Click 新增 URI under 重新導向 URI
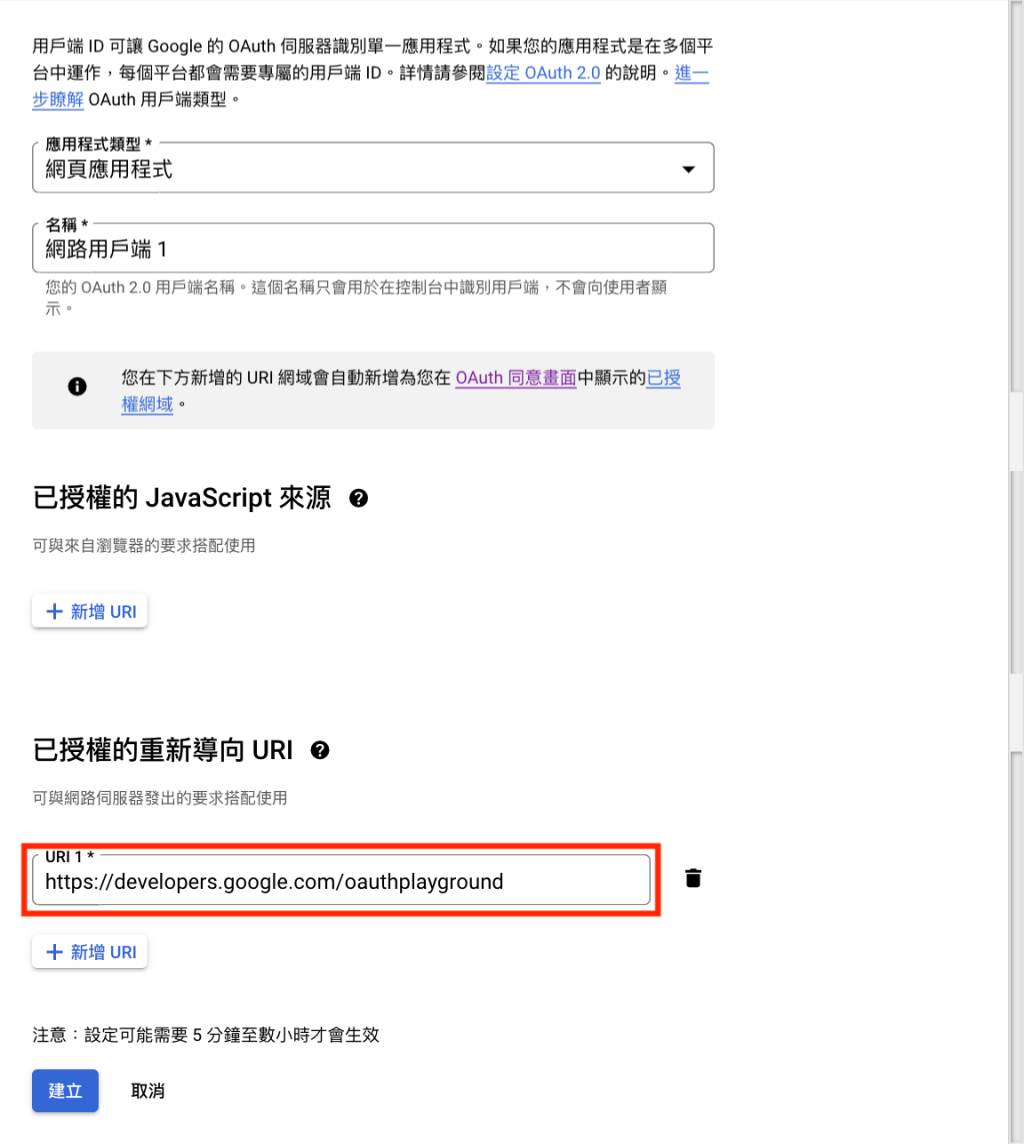The width and height of the screenshot is (1024, 1144). 90,952
